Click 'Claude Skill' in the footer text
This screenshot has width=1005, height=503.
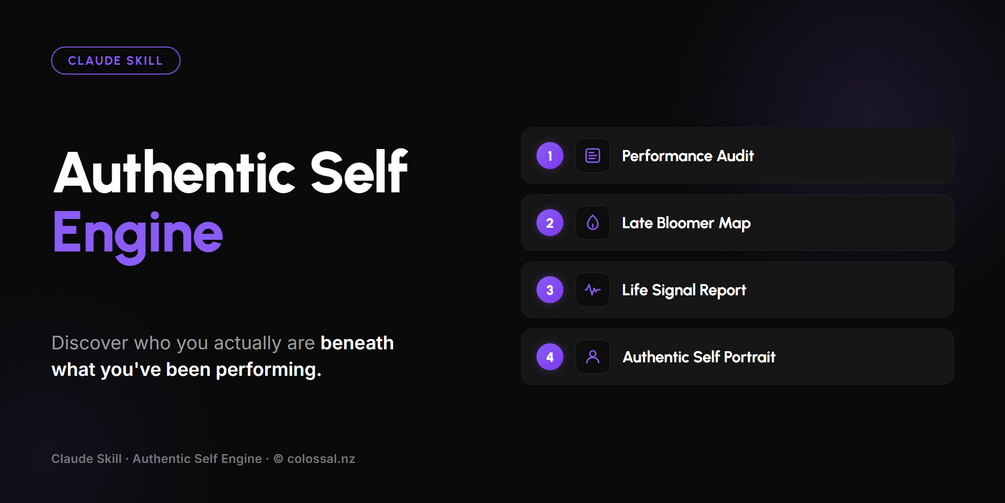87,459
